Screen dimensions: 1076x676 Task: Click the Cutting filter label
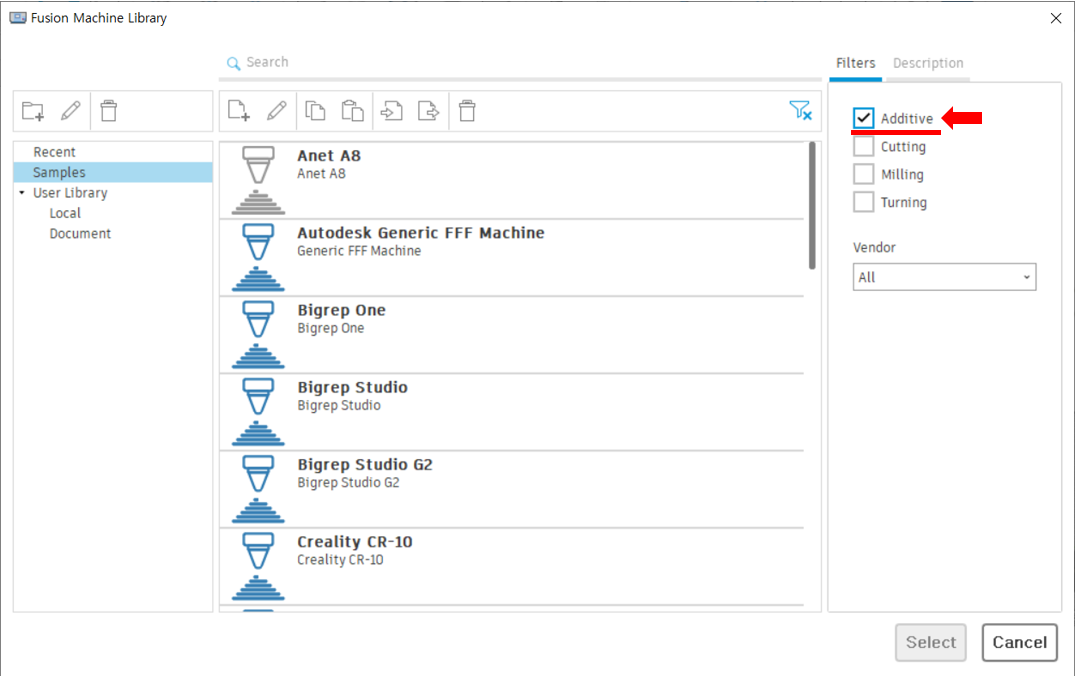pyautogui.click(x=903, y=147)
